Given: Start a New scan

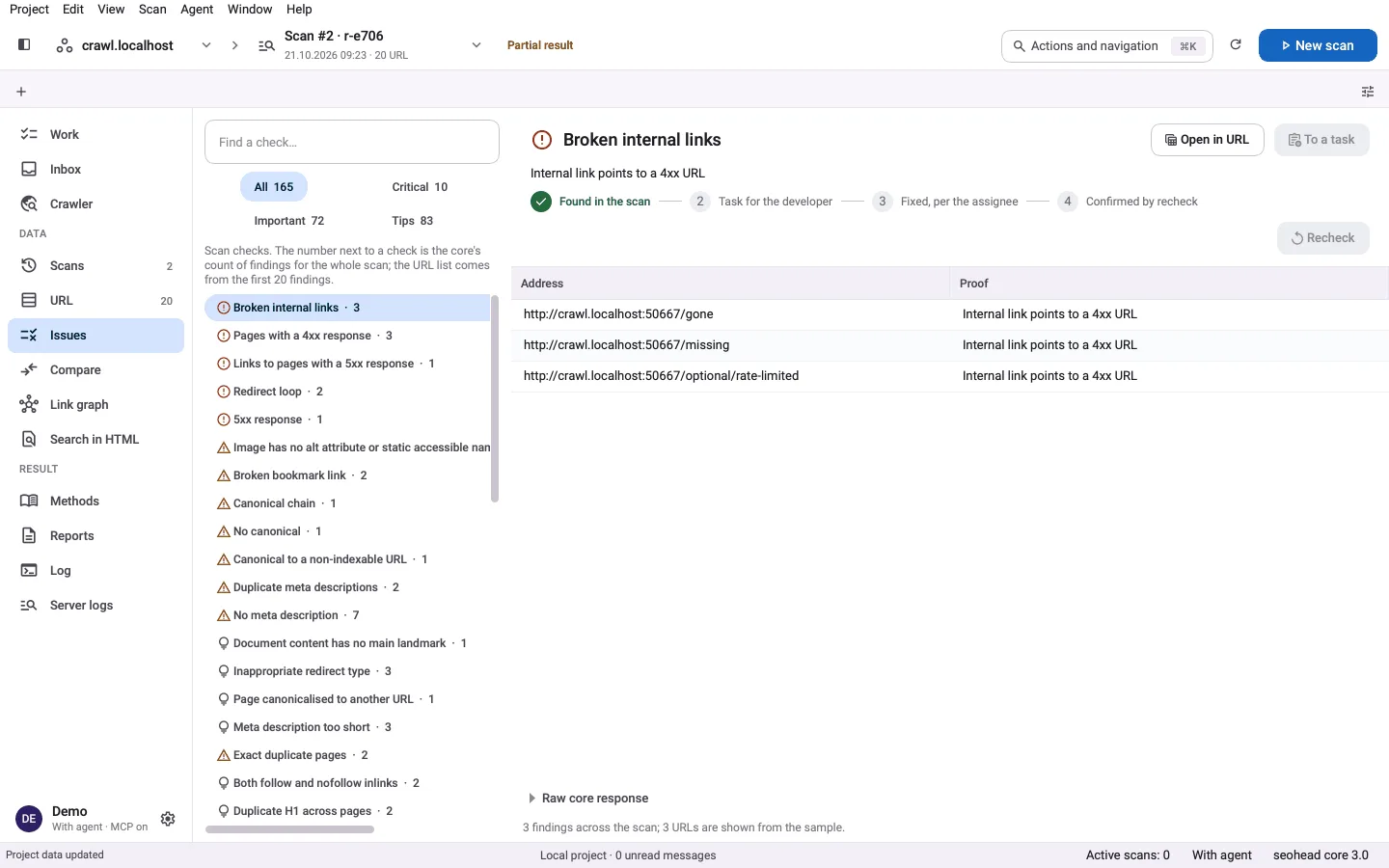Looking at the screenshot, I should tap(1318, 45).
